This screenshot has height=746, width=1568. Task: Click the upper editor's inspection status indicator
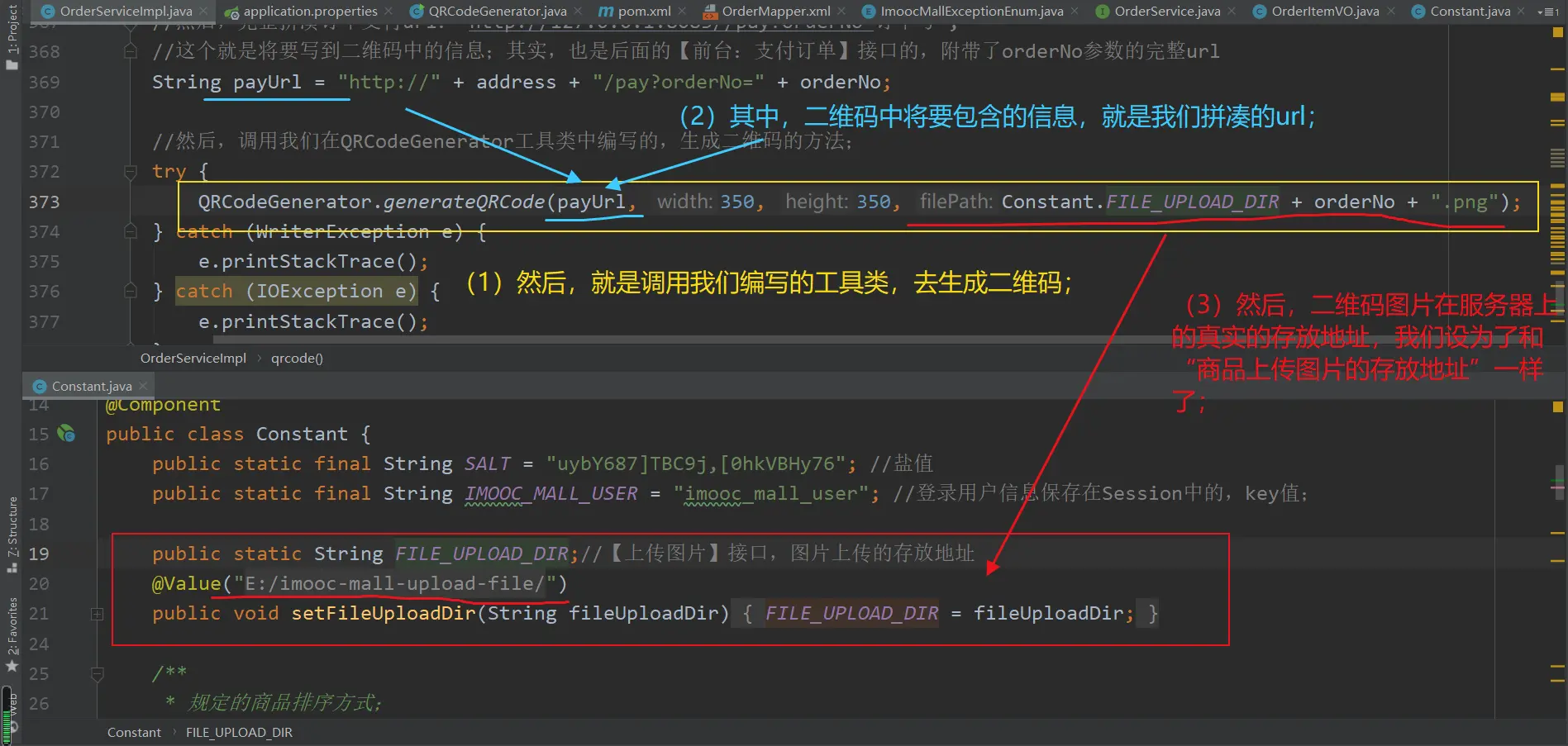pos(1557,32)
